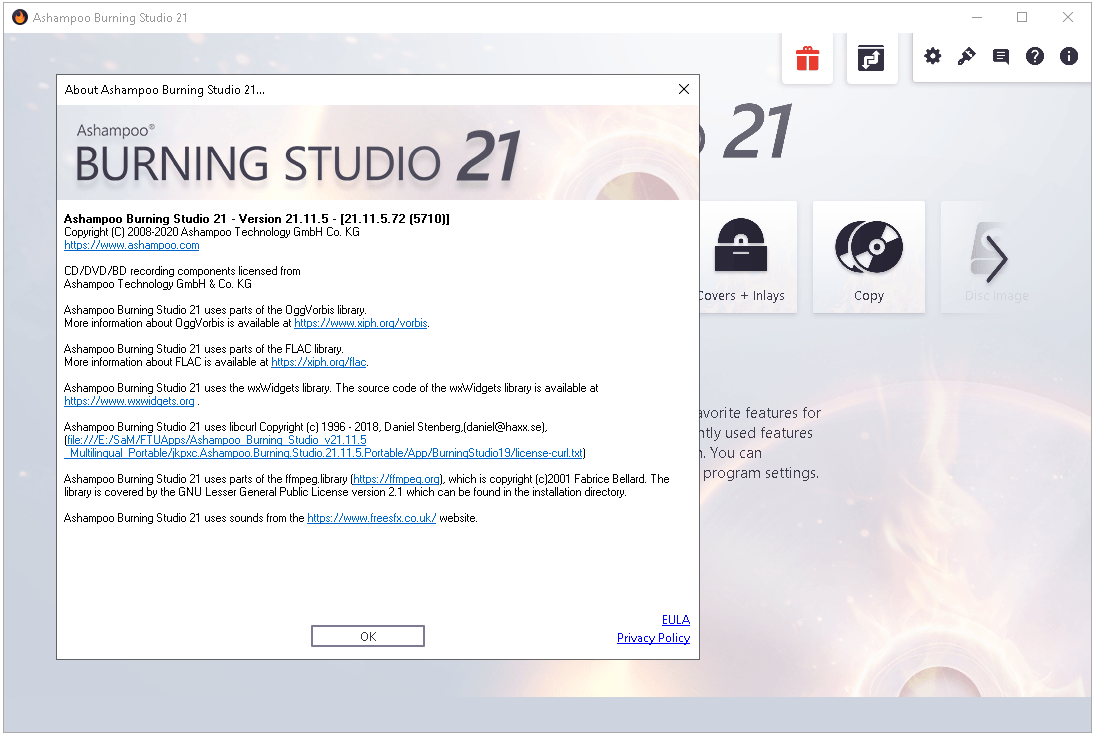Confirm About dialog with OK button

coord(368,636)
